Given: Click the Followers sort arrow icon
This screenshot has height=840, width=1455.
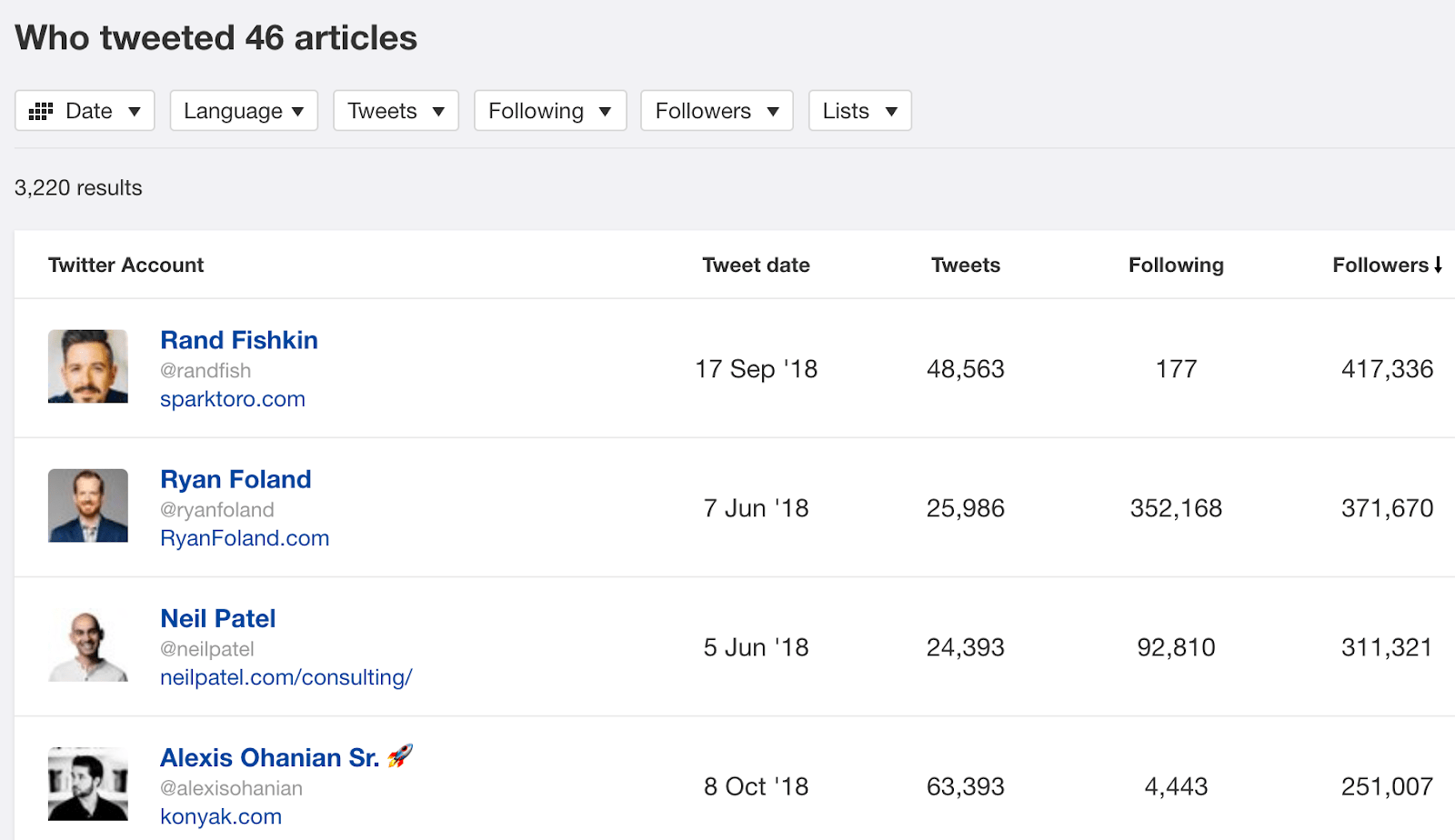Looking at the screenshot, I should [1439, 265].
